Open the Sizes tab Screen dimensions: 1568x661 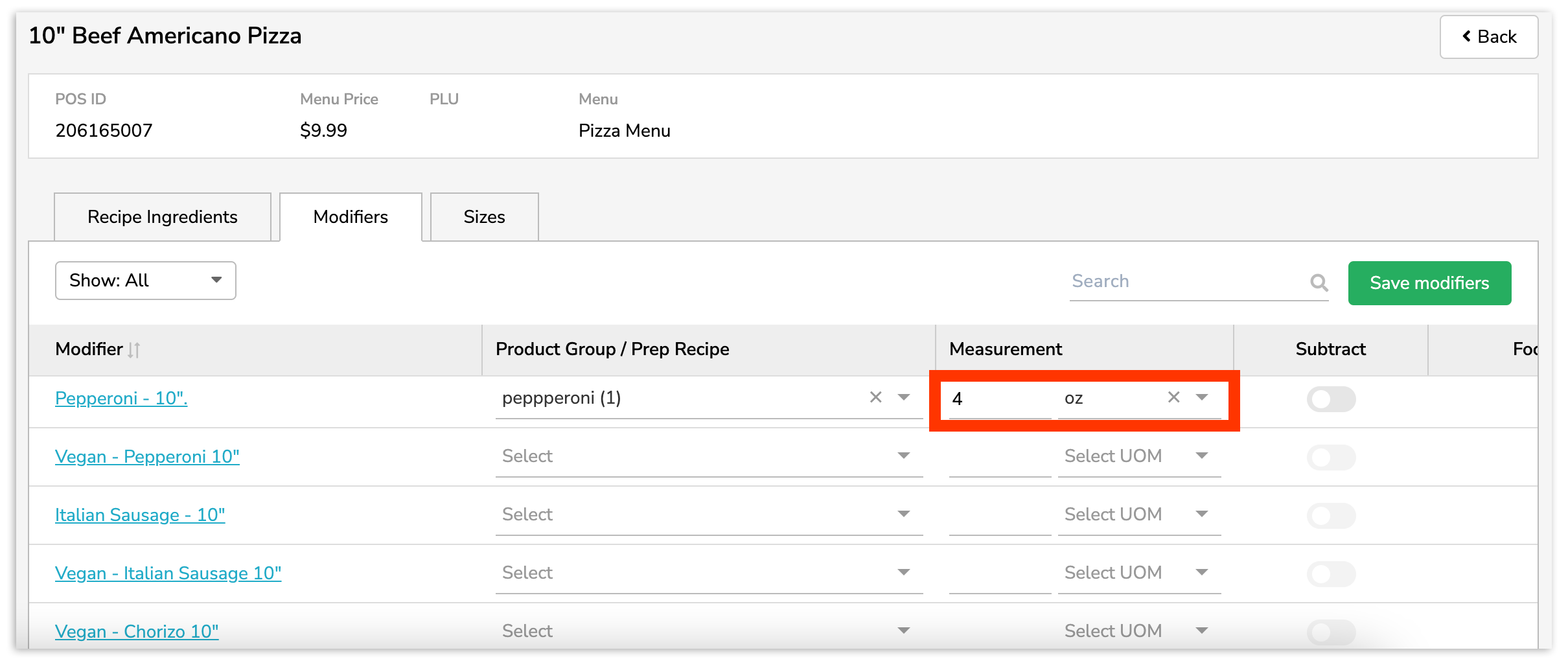coord(484,217)
